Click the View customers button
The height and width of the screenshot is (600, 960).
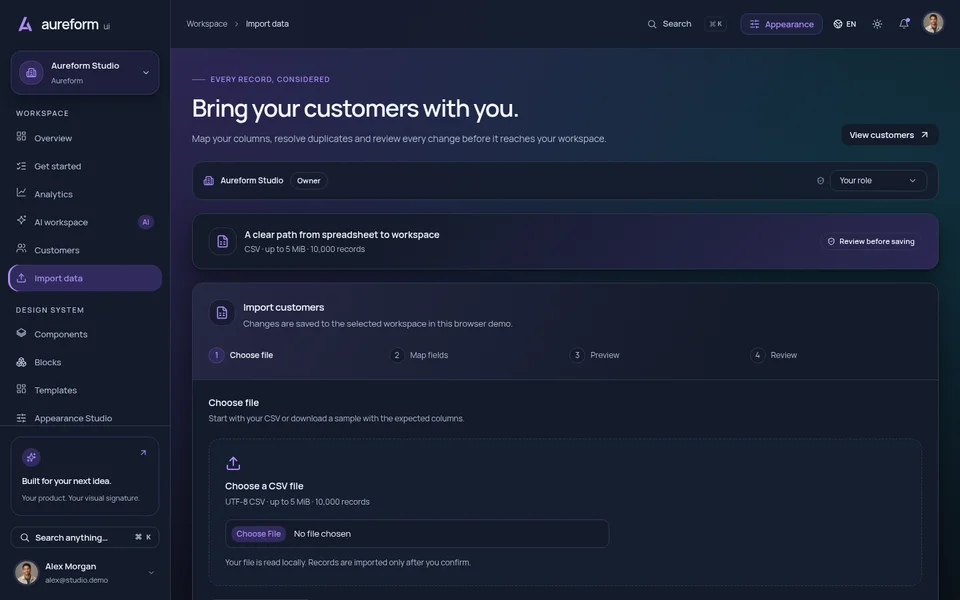point(889,135)
